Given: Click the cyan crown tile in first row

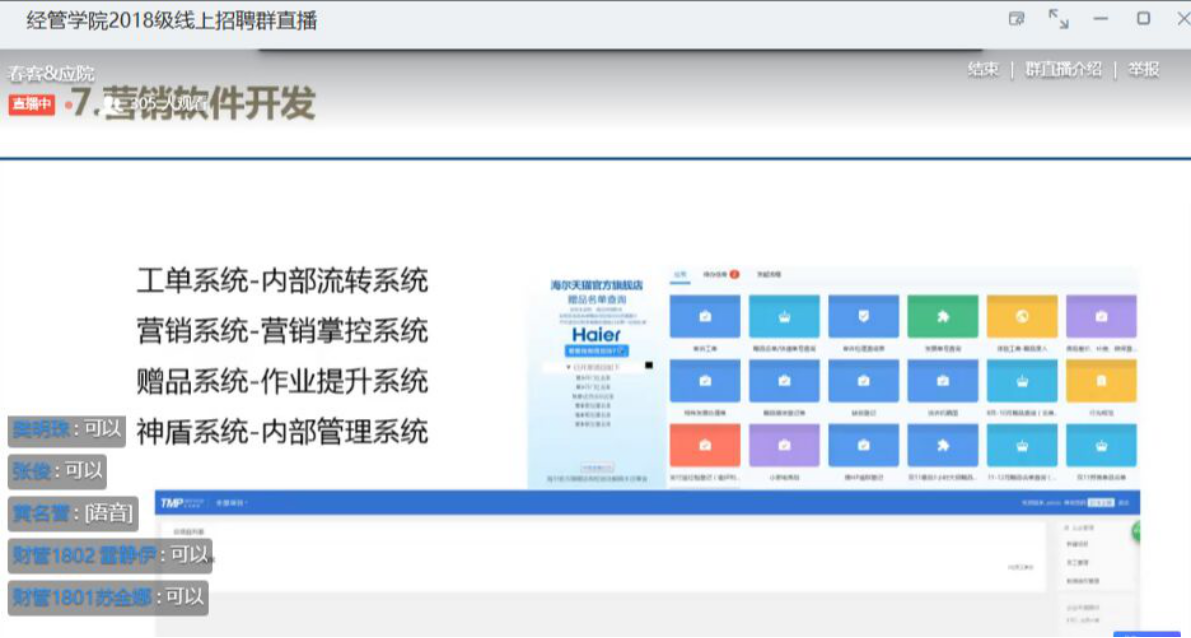Looking at the screenshot, I should click(x=784, y=316).
